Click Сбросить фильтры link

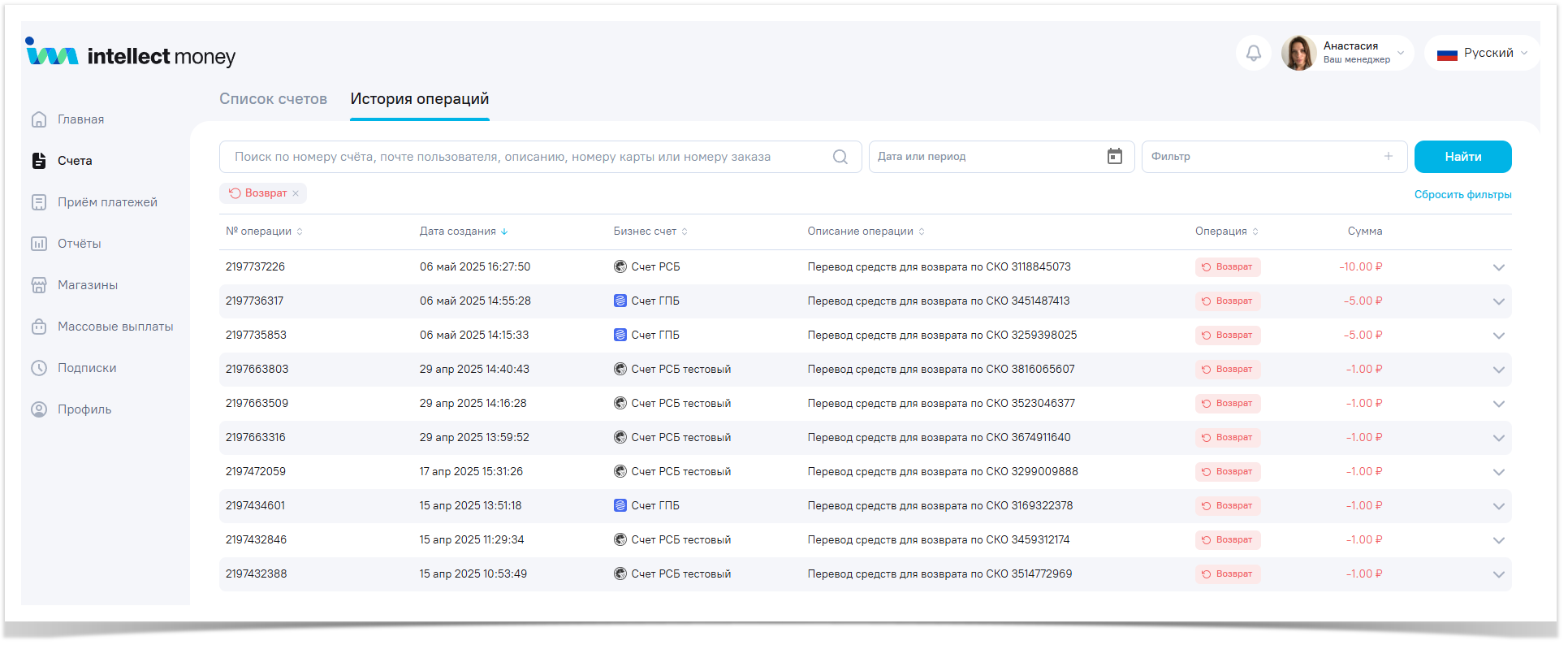1462,195
